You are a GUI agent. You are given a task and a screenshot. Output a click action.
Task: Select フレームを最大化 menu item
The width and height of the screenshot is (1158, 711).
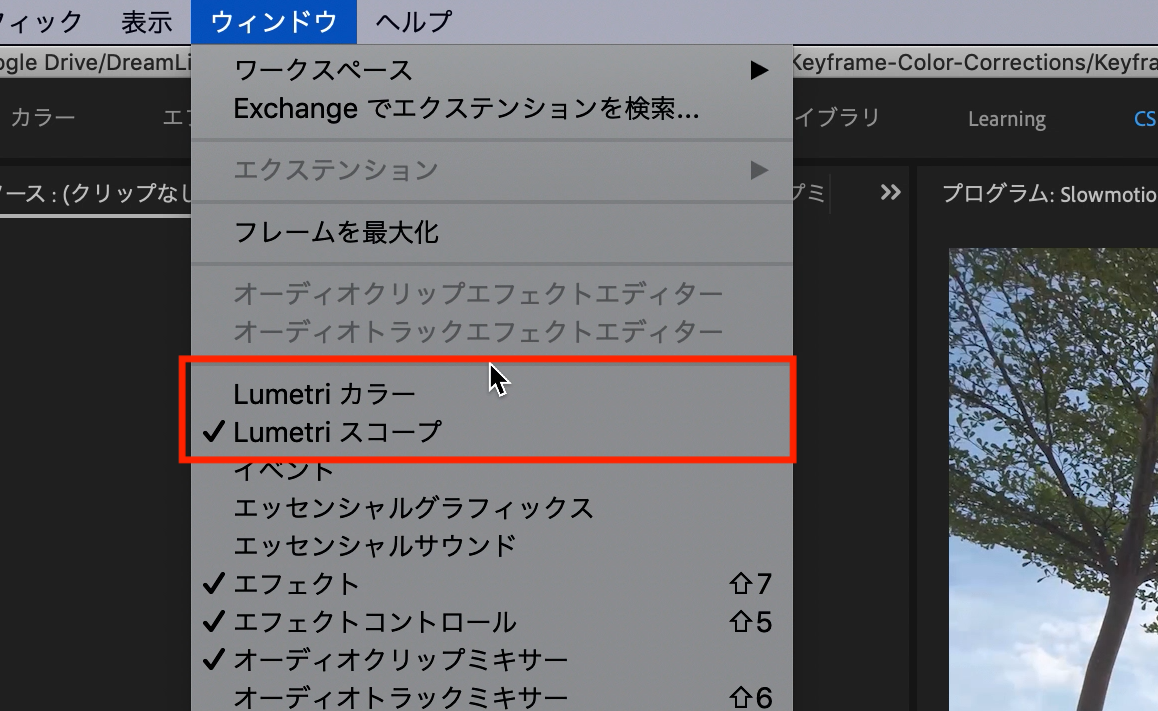[x=492, y=233]
